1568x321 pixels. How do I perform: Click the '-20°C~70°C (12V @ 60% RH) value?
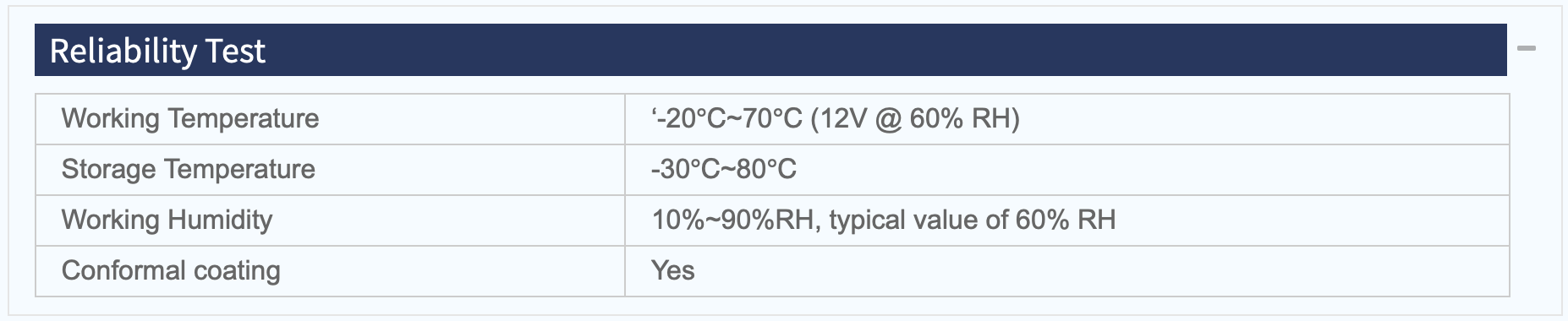pyautogui.click(x=836, y=118)
